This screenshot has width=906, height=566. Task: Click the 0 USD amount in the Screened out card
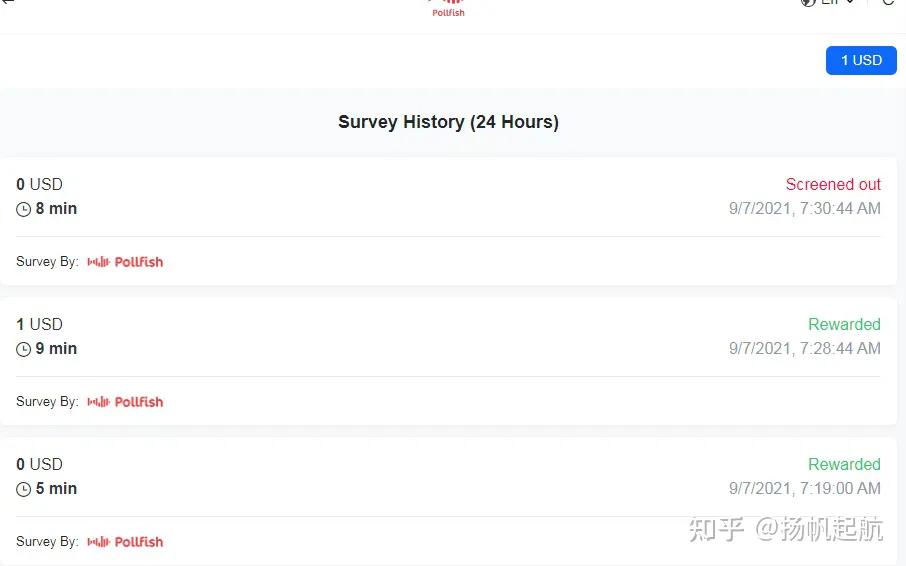[39, 184]
